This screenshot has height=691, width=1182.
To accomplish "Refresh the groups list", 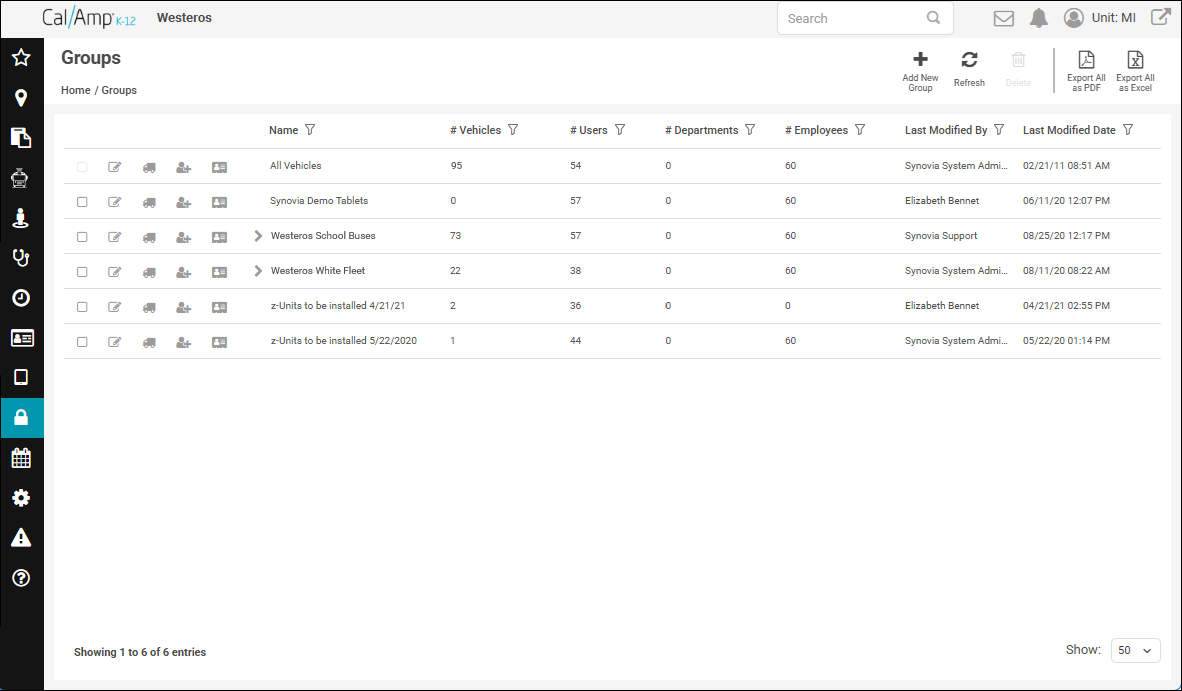I will point(969,70).
